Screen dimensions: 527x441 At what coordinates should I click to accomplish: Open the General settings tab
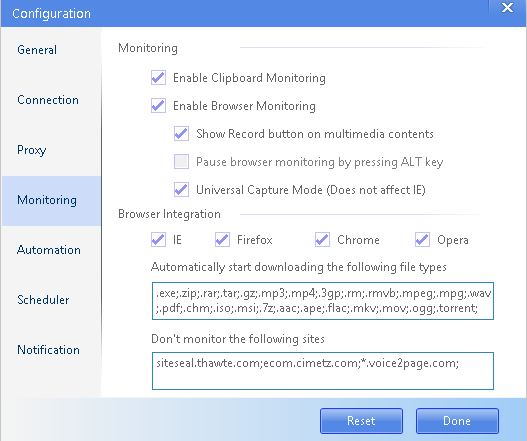[51, 50]
